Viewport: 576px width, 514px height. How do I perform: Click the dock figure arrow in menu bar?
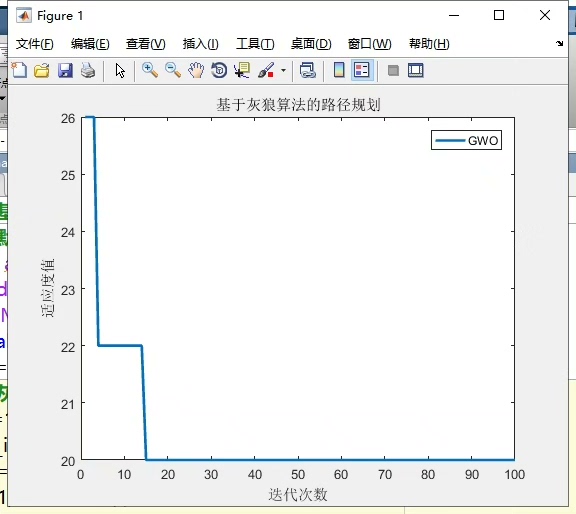click(x=559, y=43)
